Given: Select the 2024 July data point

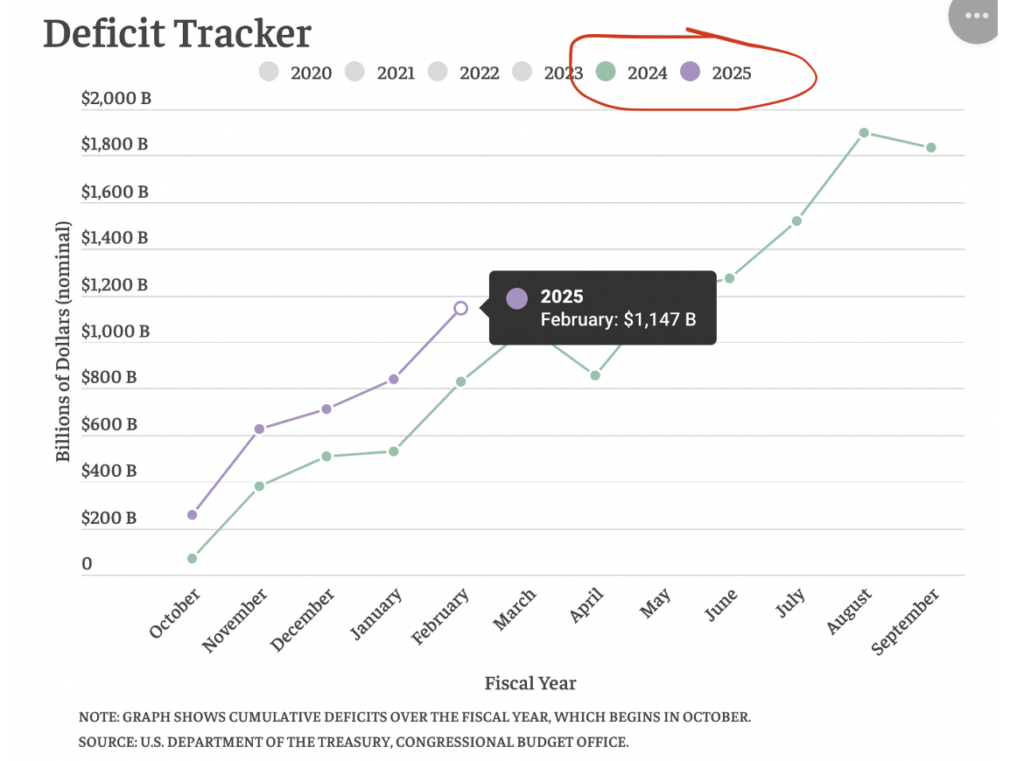Looking at the screenshot, I should click(797, 221).
